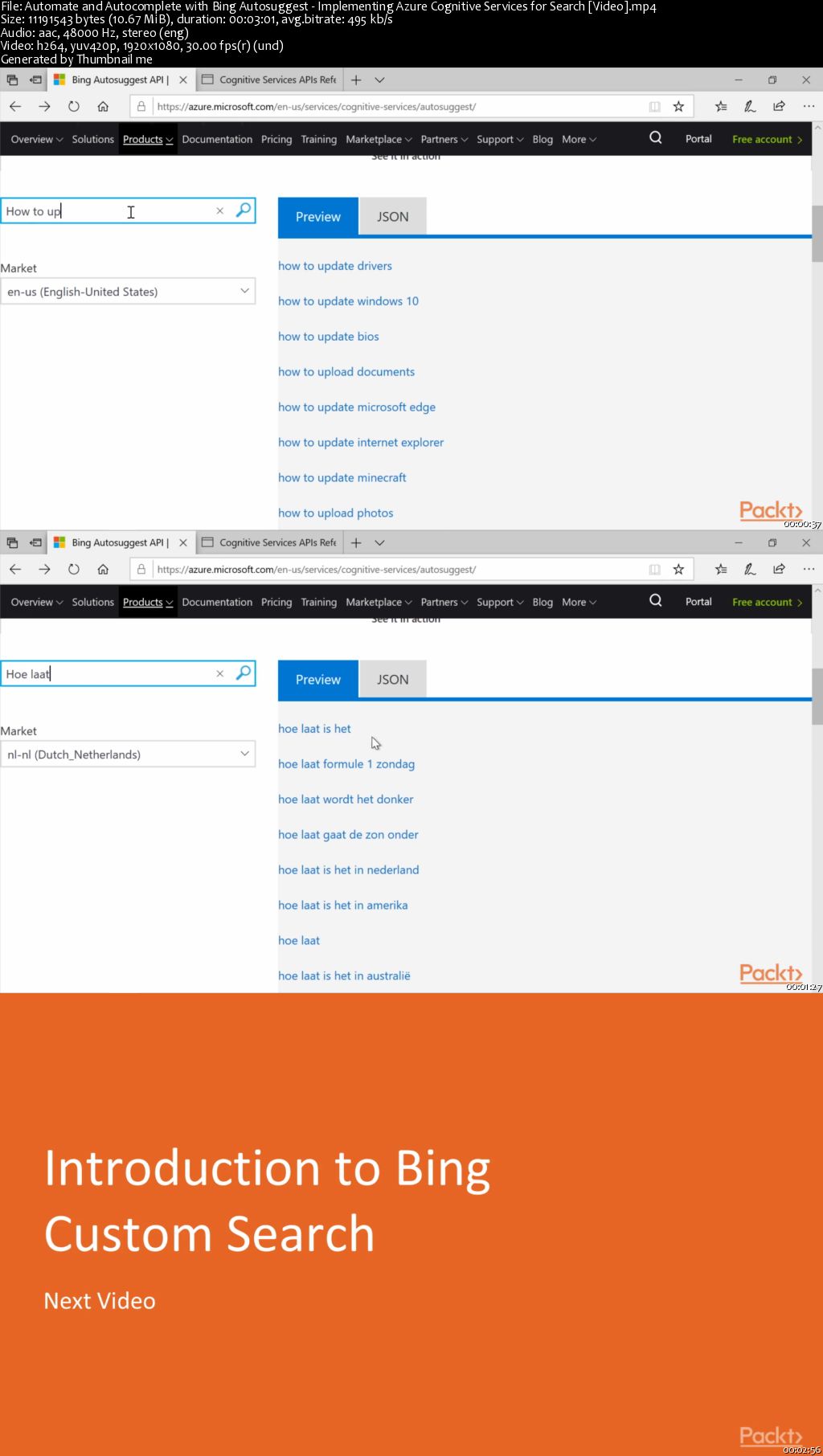Select Preview tab in the 'Hoe laat' frame
The width and height of the screenshot is (823, 1456).
point(318,679)
